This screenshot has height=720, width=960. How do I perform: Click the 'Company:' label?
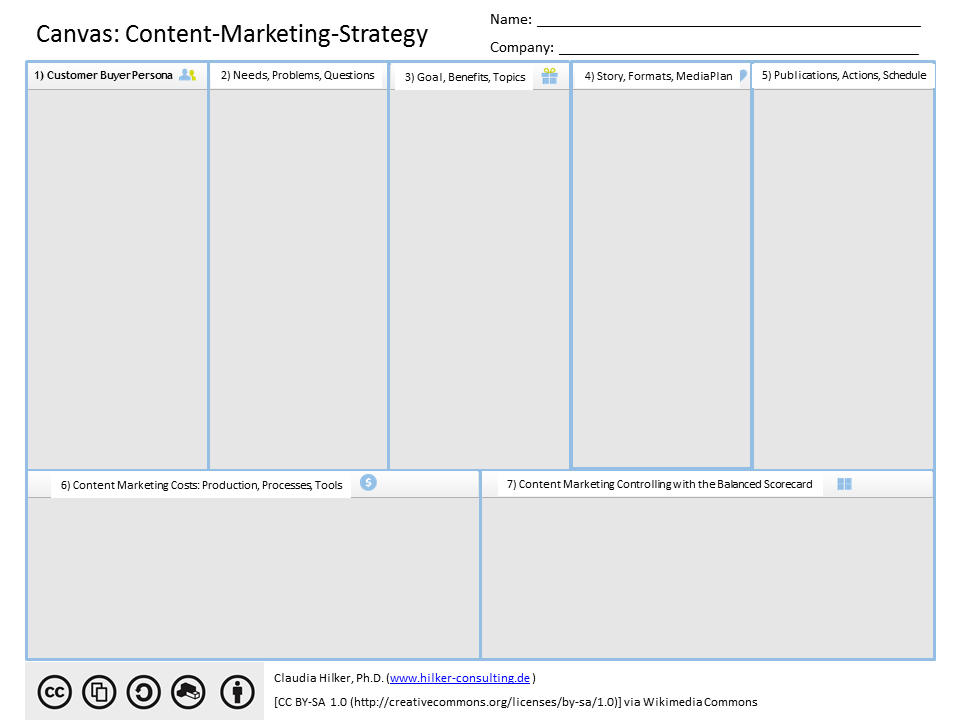pos(522,47)
